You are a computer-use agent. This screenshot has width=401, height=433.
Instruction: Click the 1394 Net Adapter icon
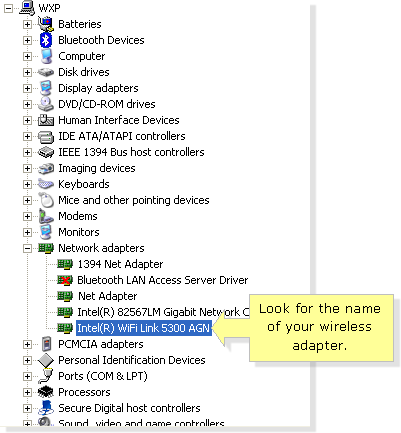click(x=65, y=264)
